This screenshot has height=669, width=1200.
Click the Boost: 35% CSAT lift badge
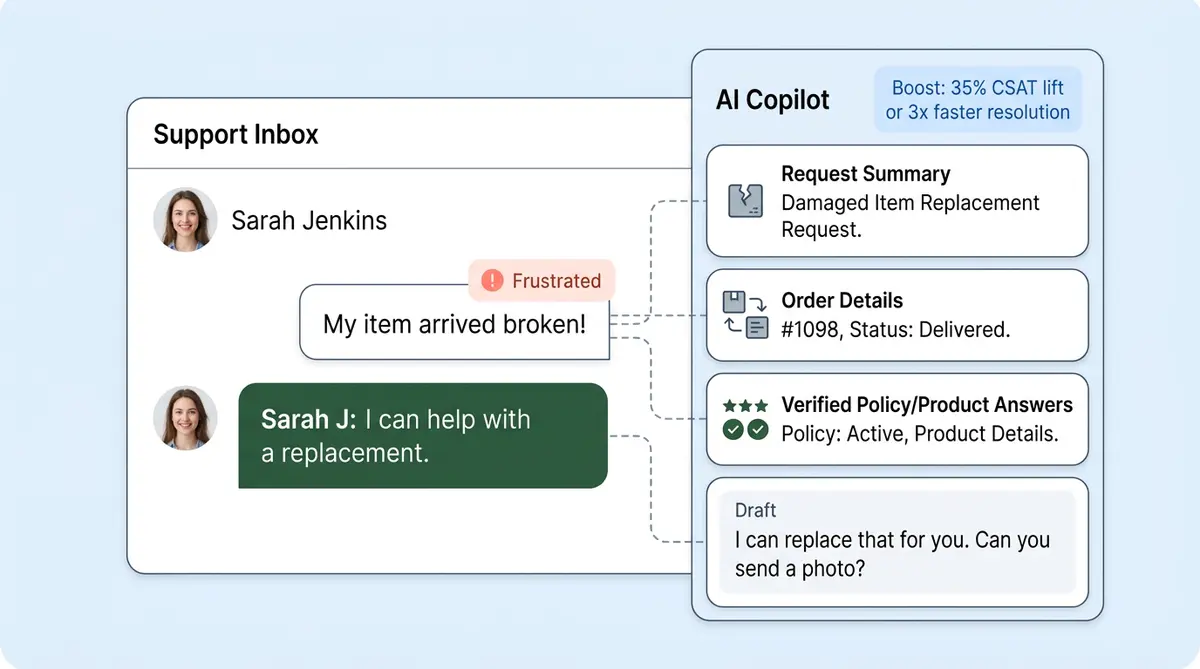tap(977, 100)
